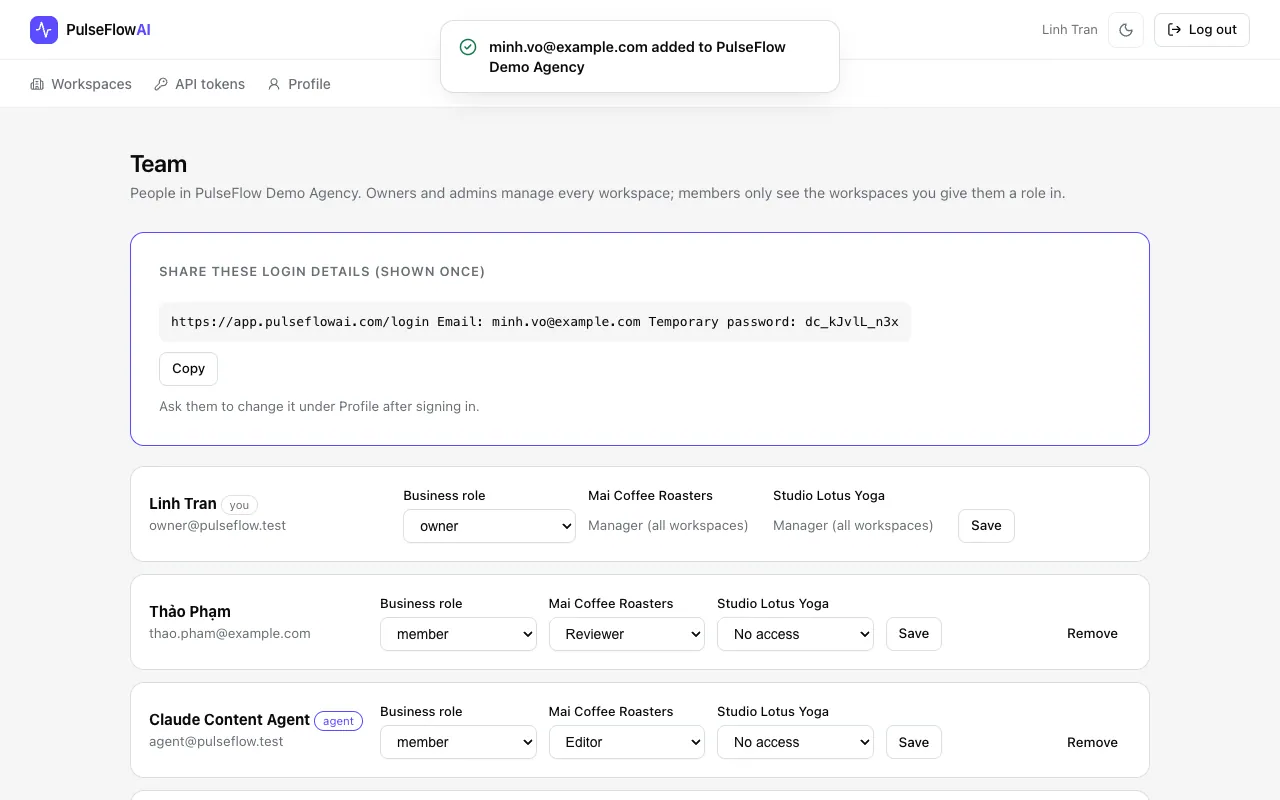
Task: Click the green success checkmark in the notification
Action: (x=467, y=47)
